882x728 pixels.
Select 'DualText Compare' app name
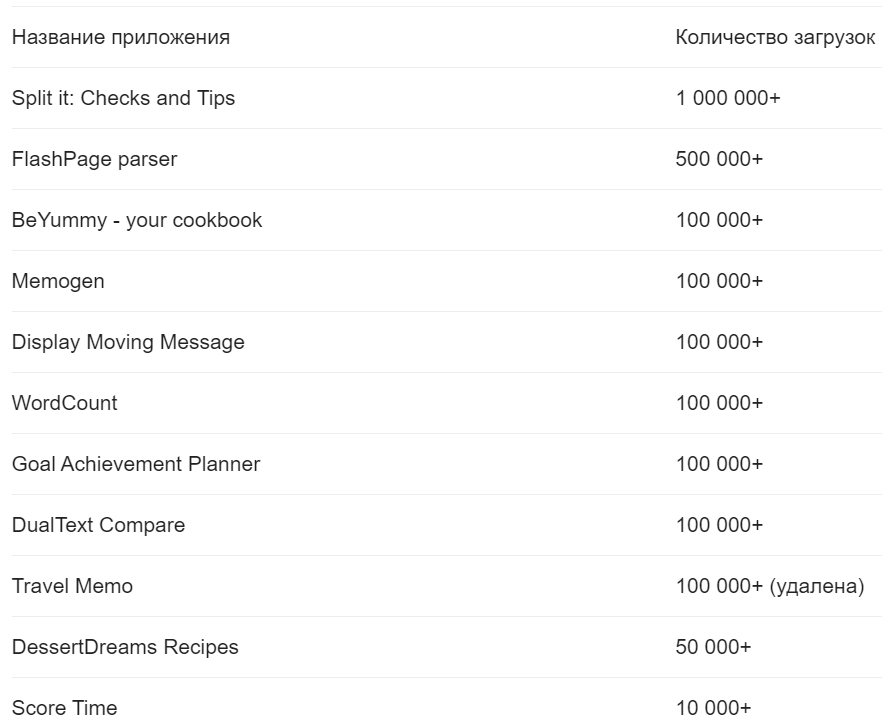(x=98, y=525)
